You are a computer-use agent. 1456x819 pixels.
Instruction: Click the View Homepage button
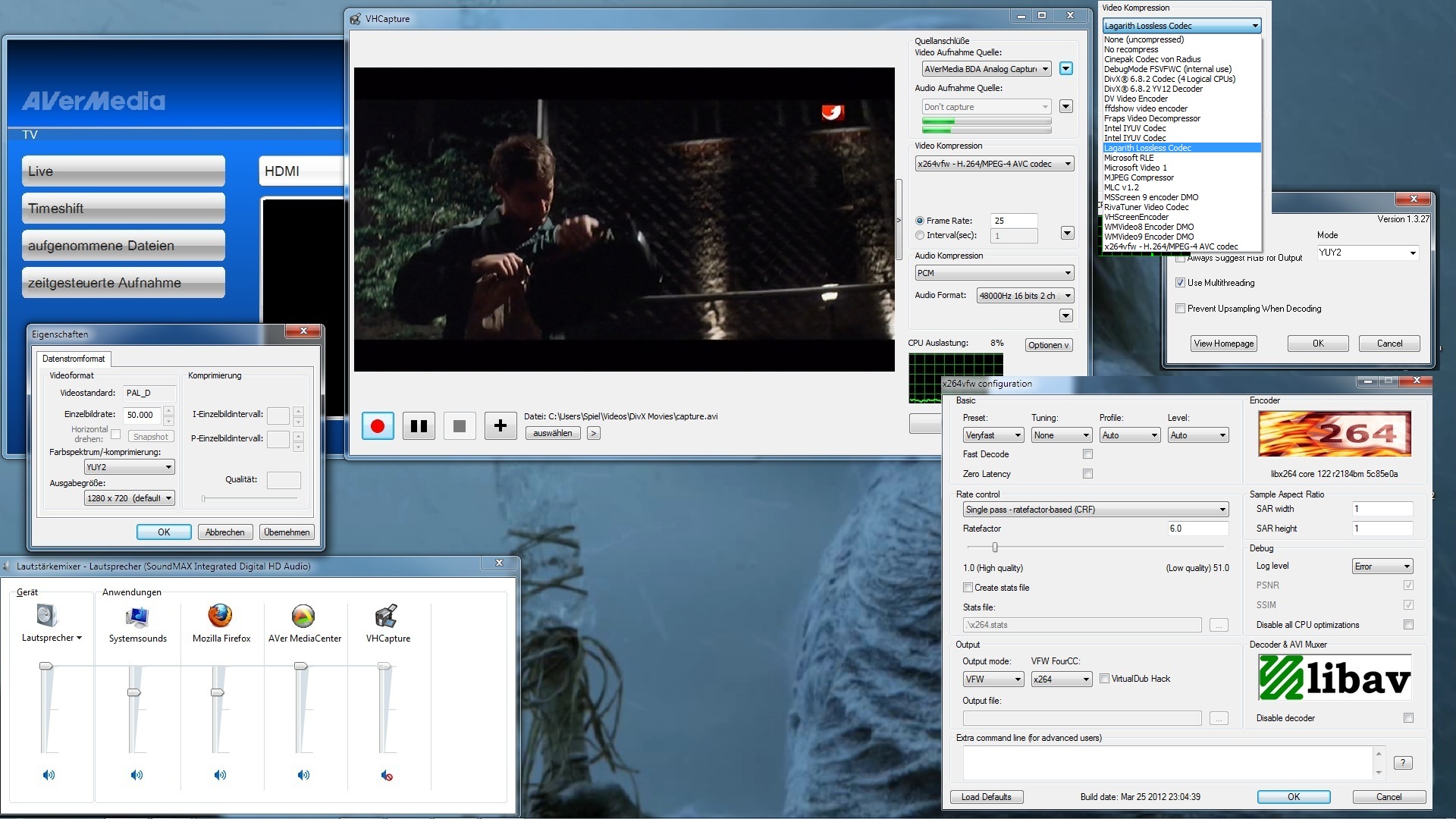[1223, 344]
